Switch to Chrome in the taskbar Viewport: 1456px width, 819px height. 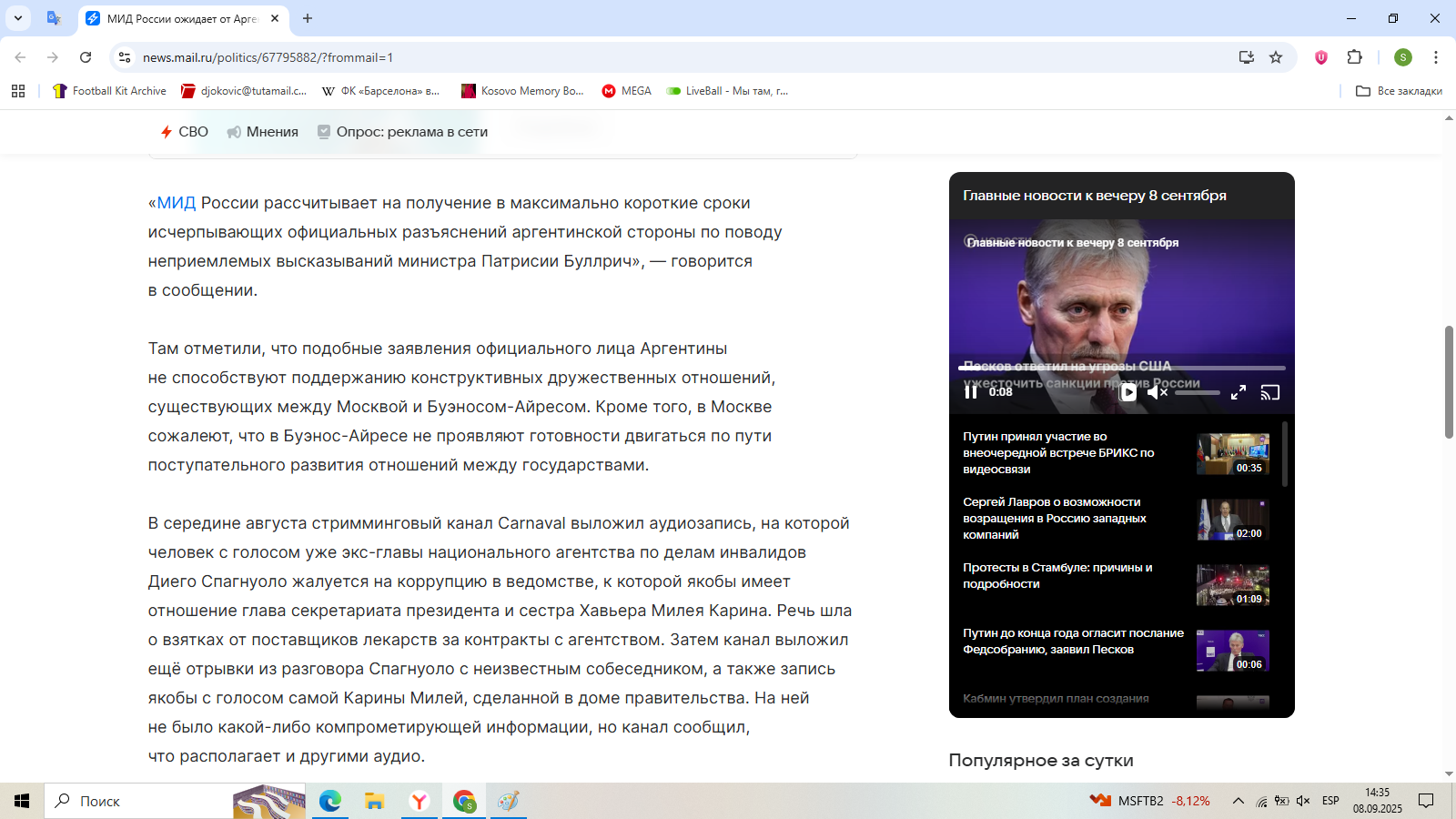point(464,801)
